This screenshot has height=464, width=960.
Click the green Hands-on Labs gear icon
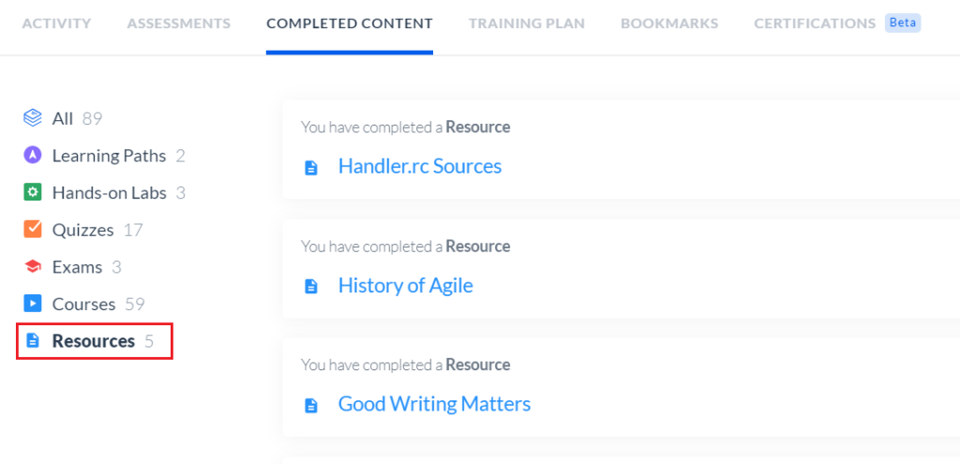tap(32, 193)
